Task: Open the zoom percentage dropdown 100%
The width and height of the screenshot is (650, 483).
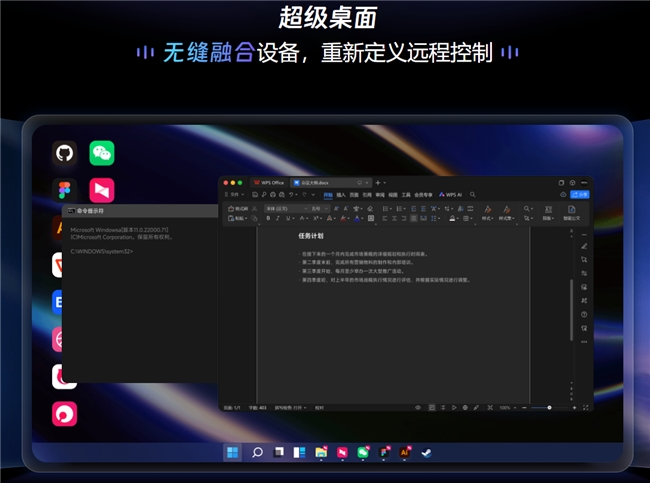Action: 507,408
